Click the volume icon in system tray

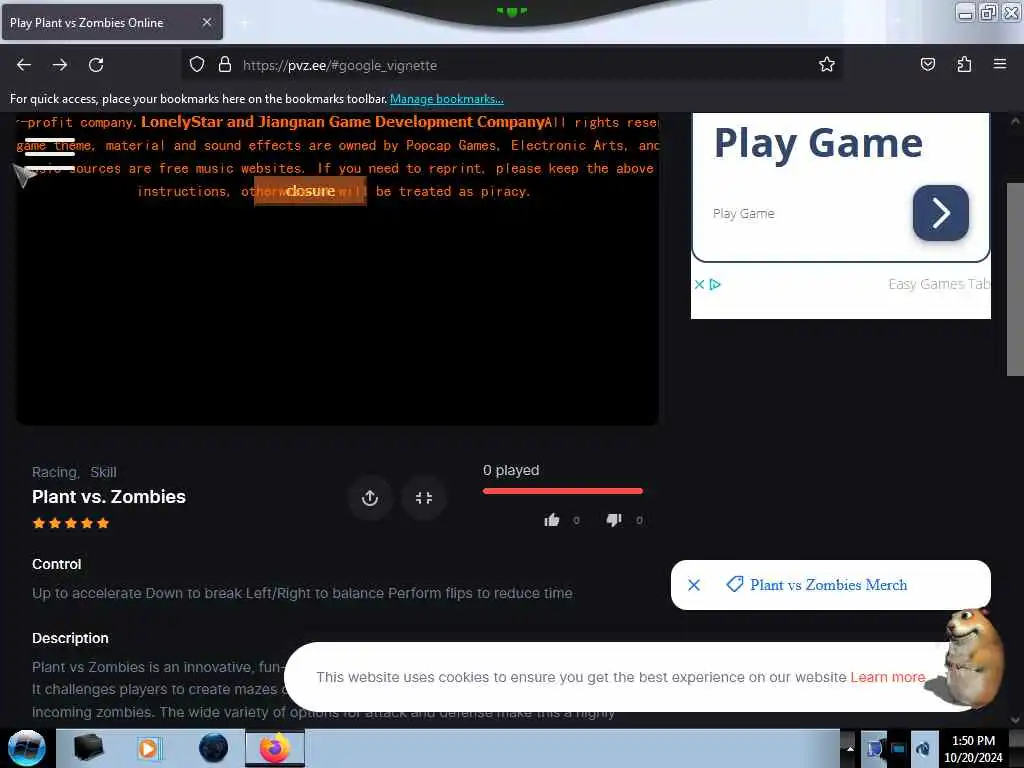[923, 749]
